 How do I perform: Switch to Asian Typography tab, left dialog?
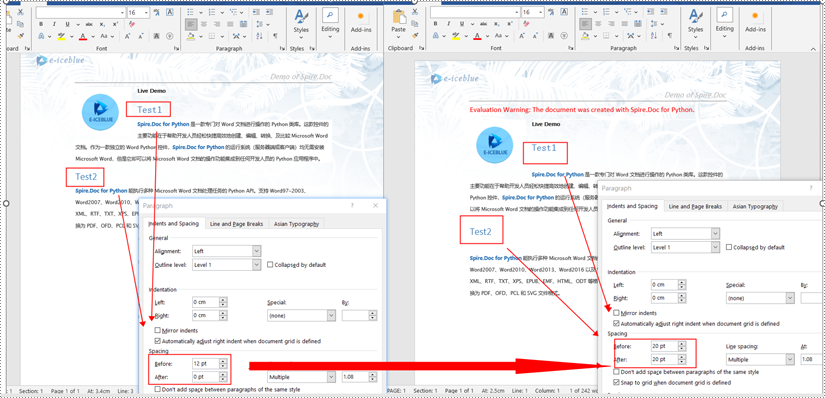296,224
